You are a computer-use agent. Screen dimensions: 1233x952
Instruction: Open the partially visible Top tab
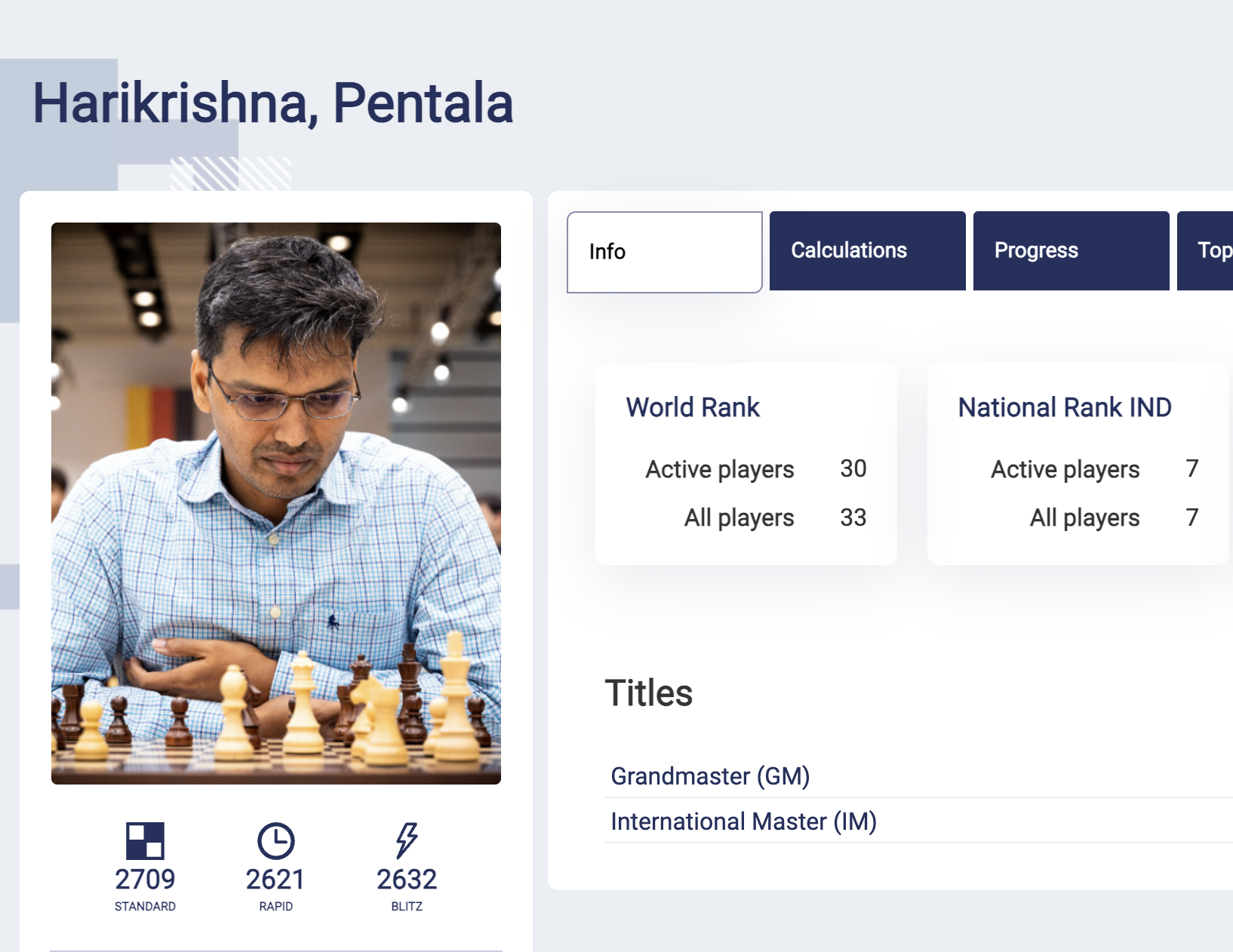point(1206,250)
